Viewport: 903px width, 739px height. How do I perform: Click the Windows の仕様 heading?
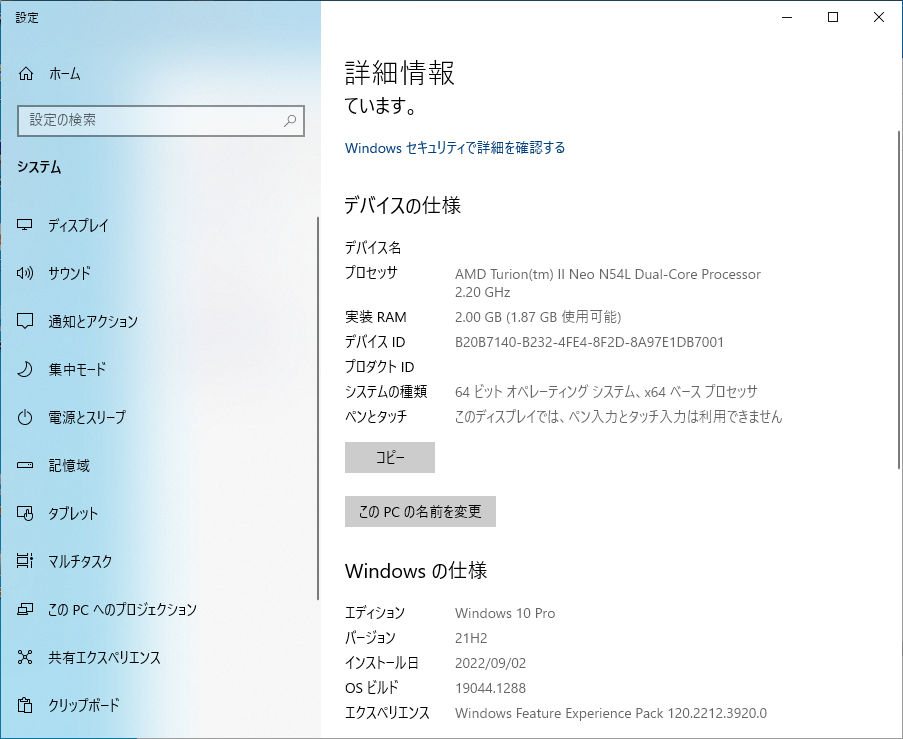(x=416, y=571)
